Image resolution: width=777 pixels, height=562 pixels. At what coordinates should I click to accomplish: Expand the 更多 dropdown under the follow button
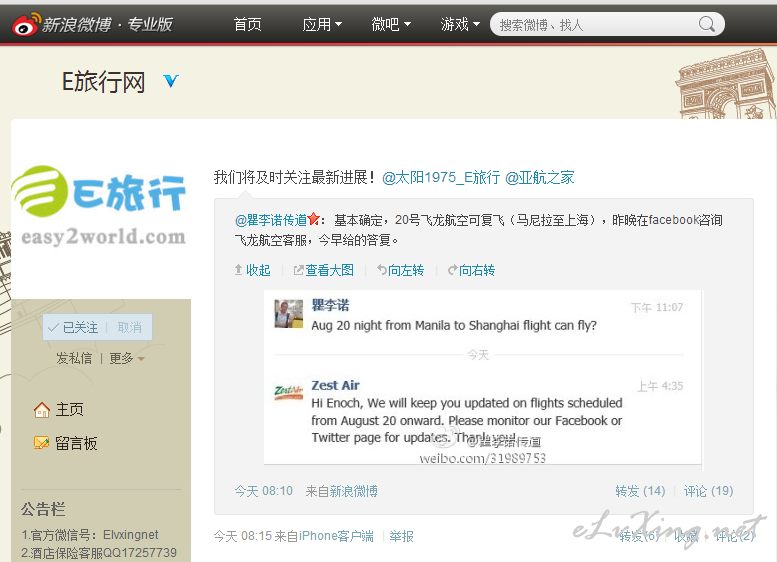pyautogui.click(x=127, y=358)
